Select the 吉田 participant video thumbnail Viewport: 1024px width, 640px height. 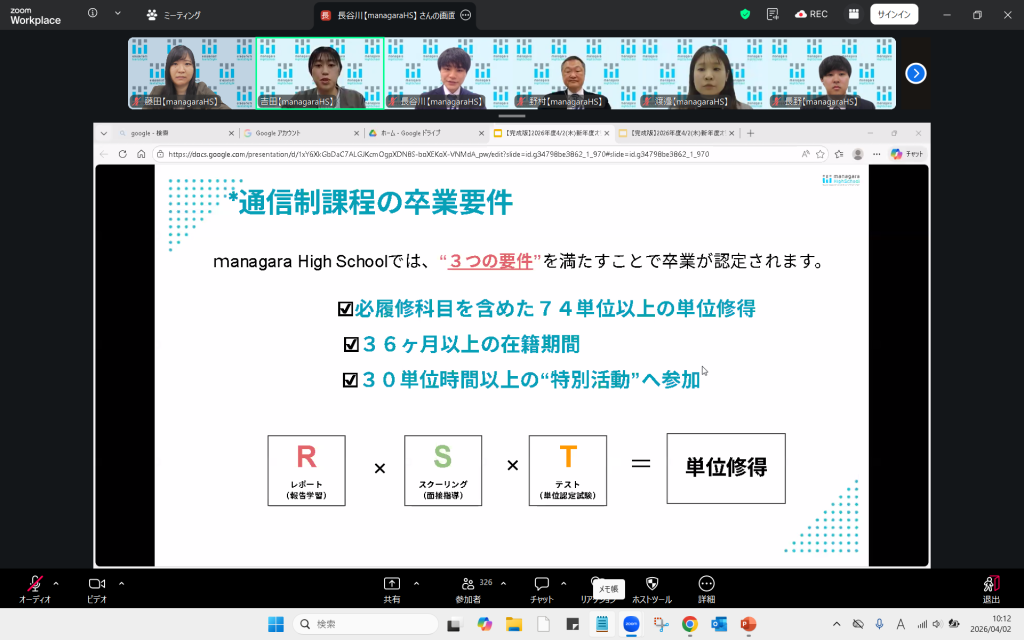coord(320,73)
